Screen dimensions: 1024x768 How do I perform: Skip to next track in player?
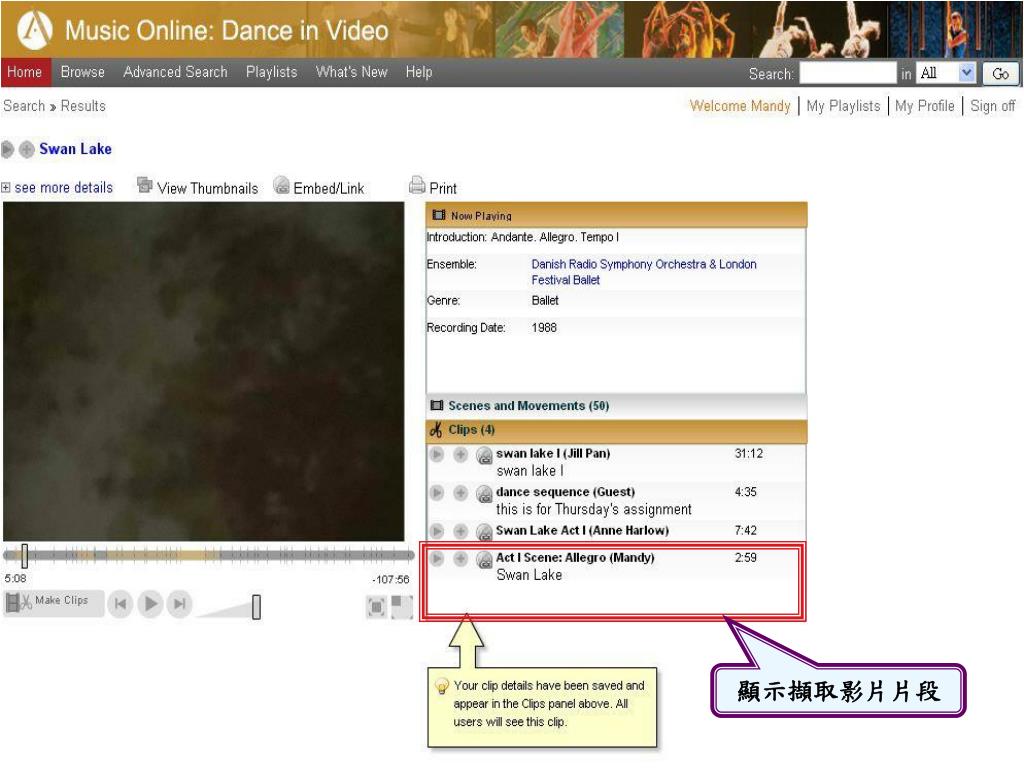point(180,603)
